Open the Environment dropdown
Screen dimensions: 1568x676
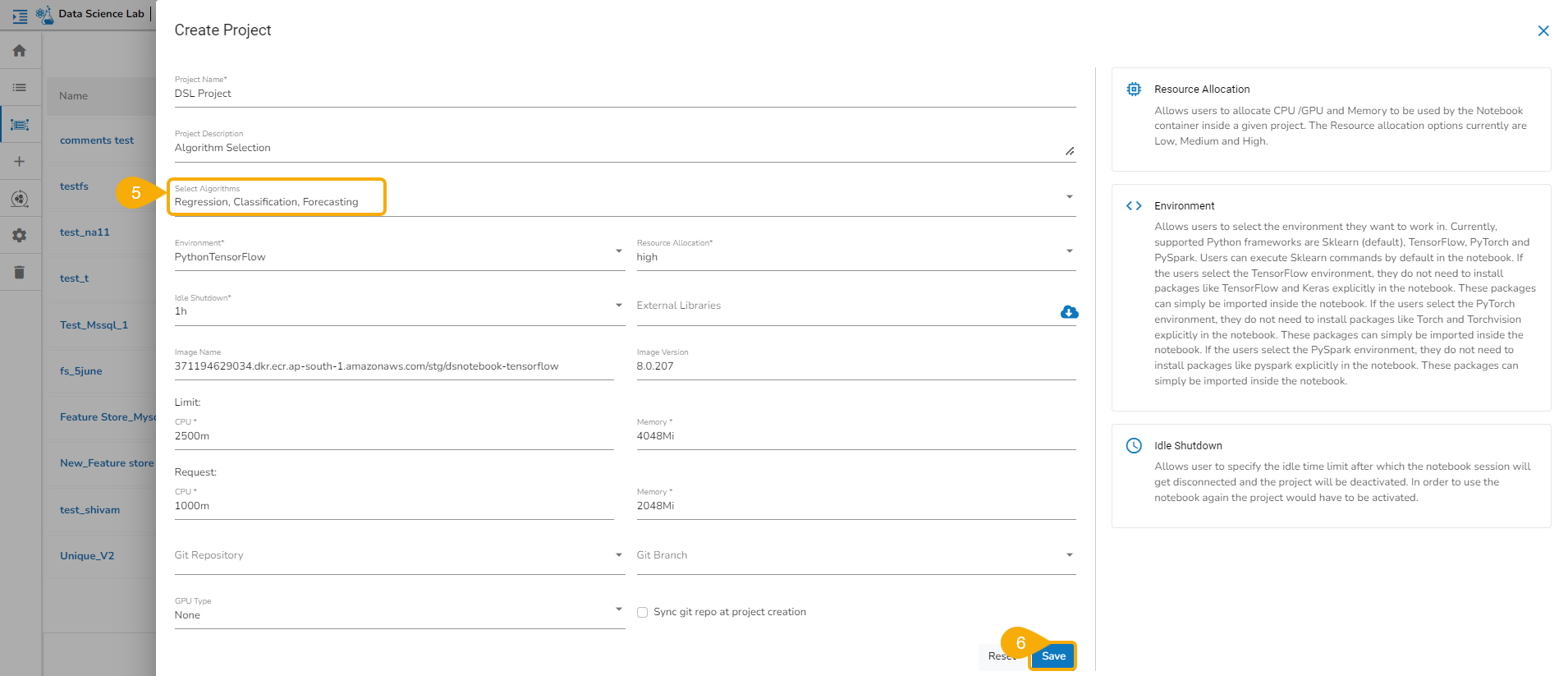click(618, 251)
